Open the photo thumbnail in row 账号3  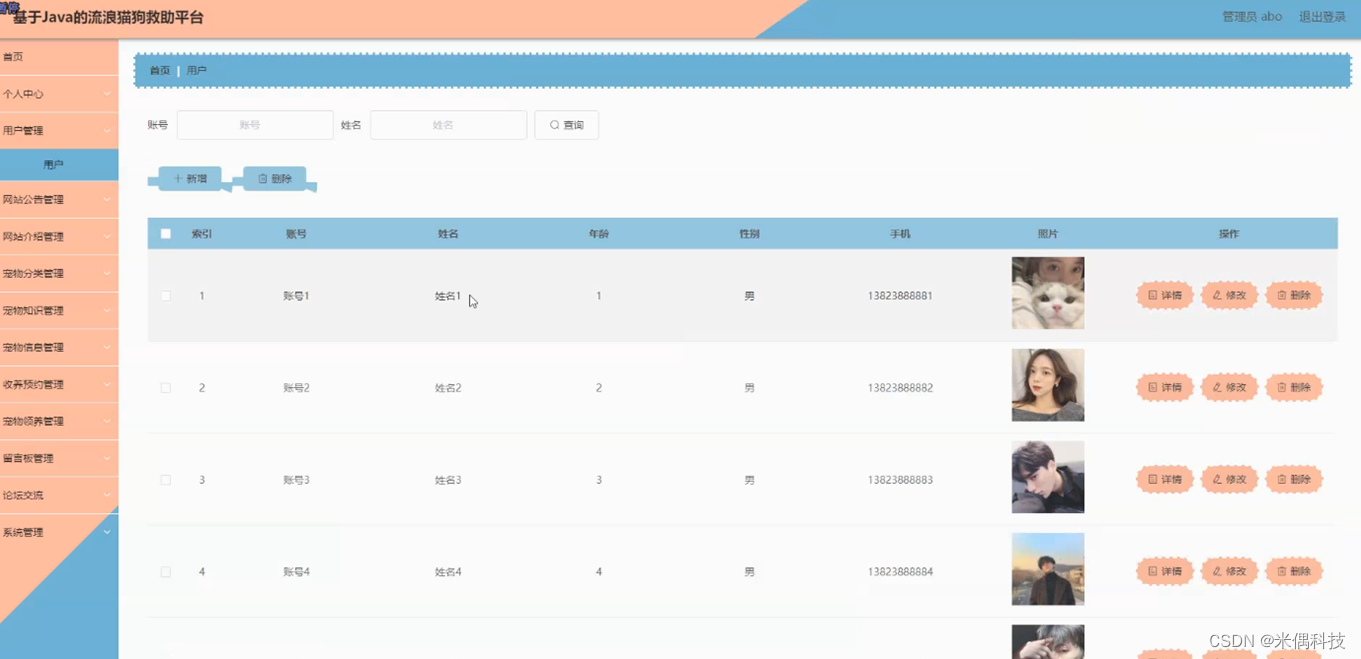(1048, 477)
